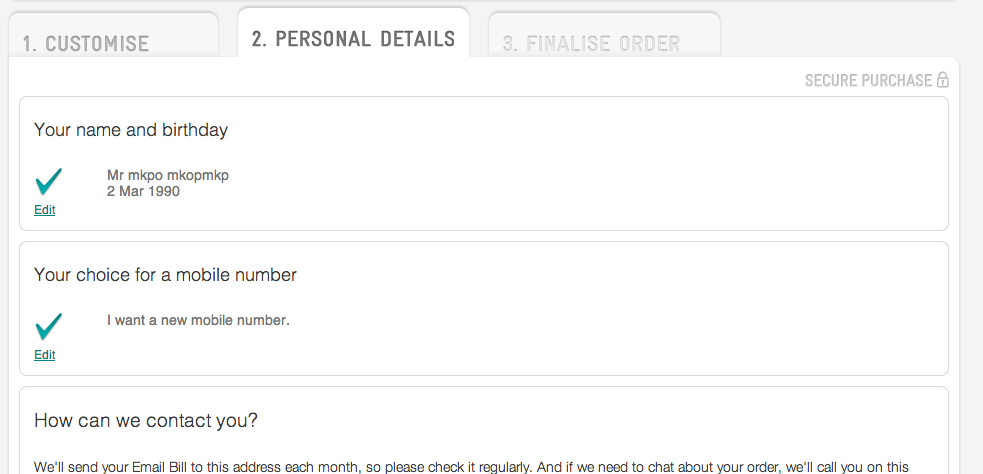Click the padlock icon beside Secure Purchase
Image resolution: width=983 pixels, height=474 pixels.
[x=942, y=80]
